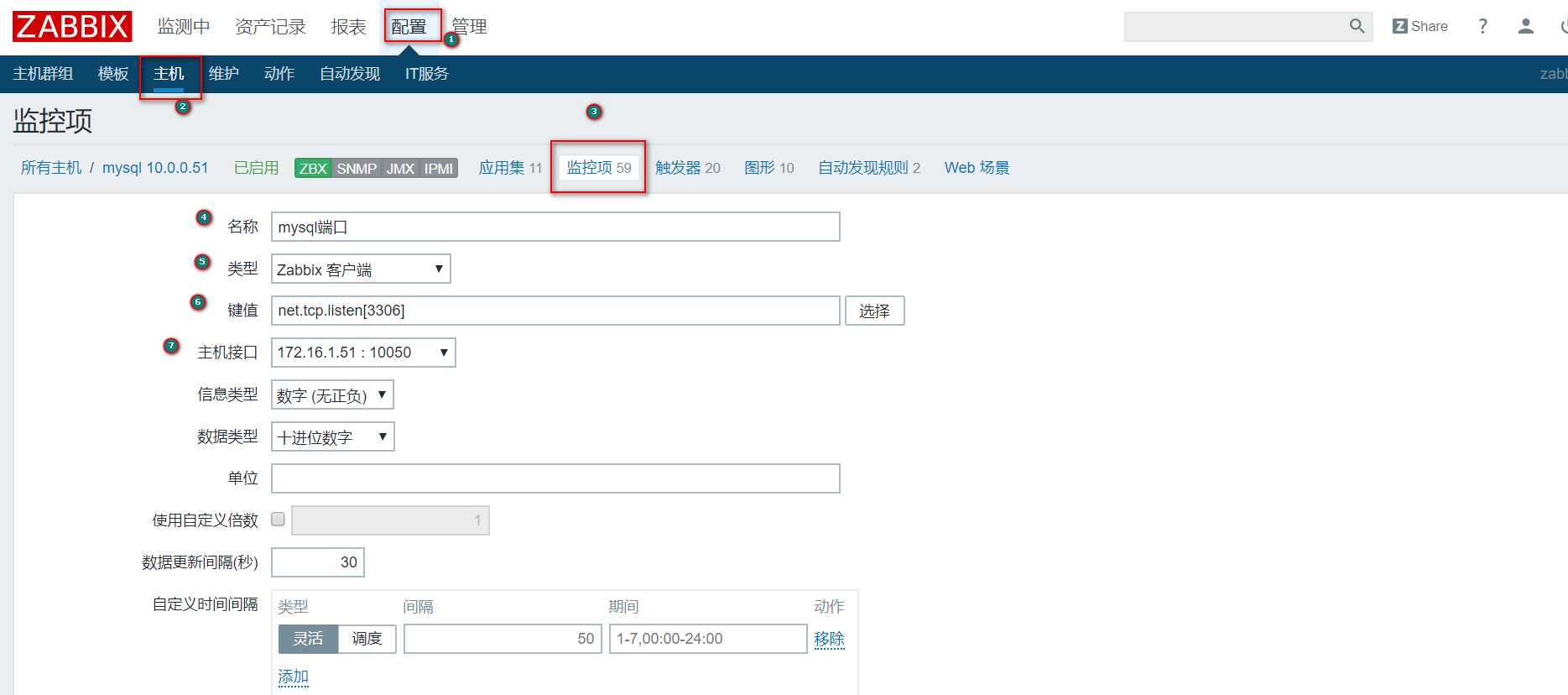Focus the 期间 1-7,00:00-24:00 field
The width and height of the screenshot is (1568, 695).
click(708, 639)
